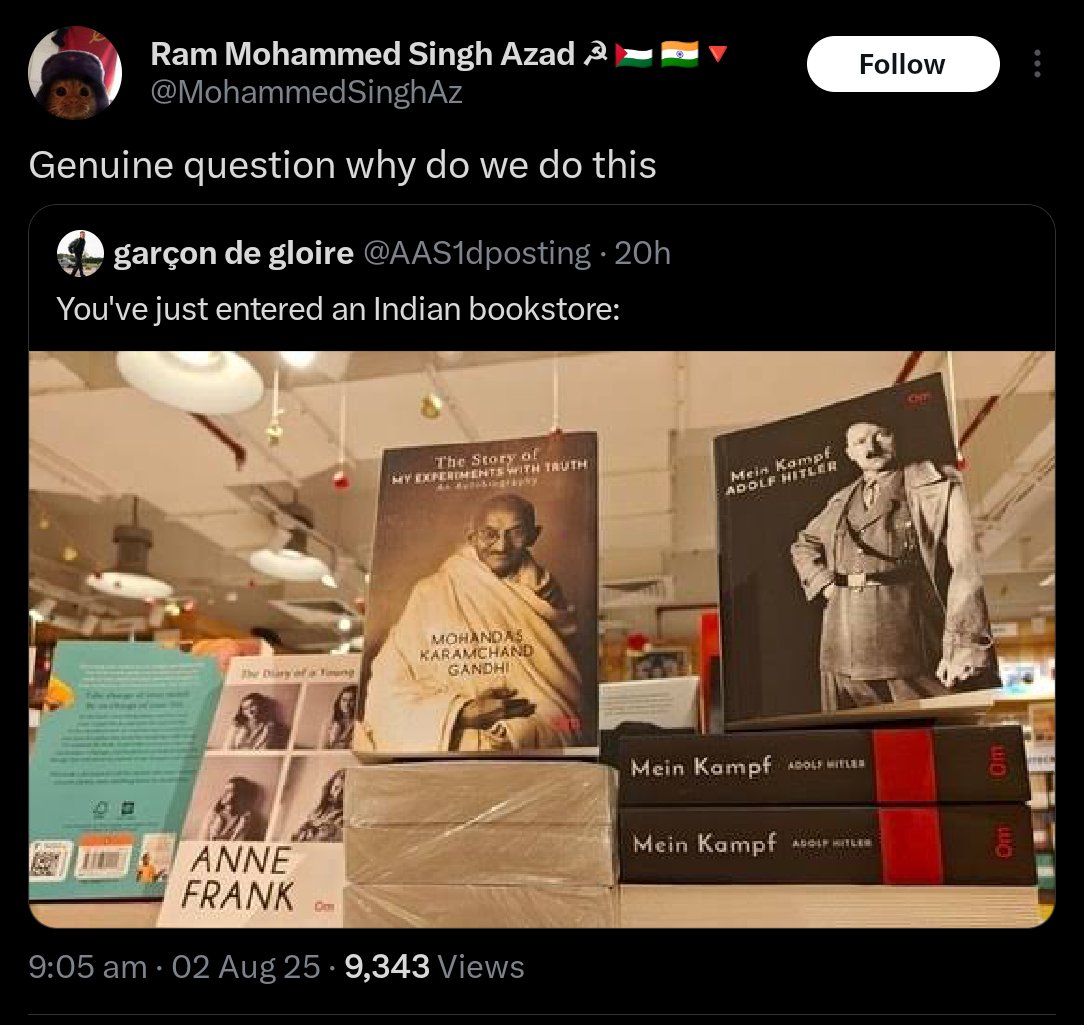Click the 9:05 am · 02 Aug 25 timestamp
This screenshot has width=1084, height=1025.
(174, 966)
